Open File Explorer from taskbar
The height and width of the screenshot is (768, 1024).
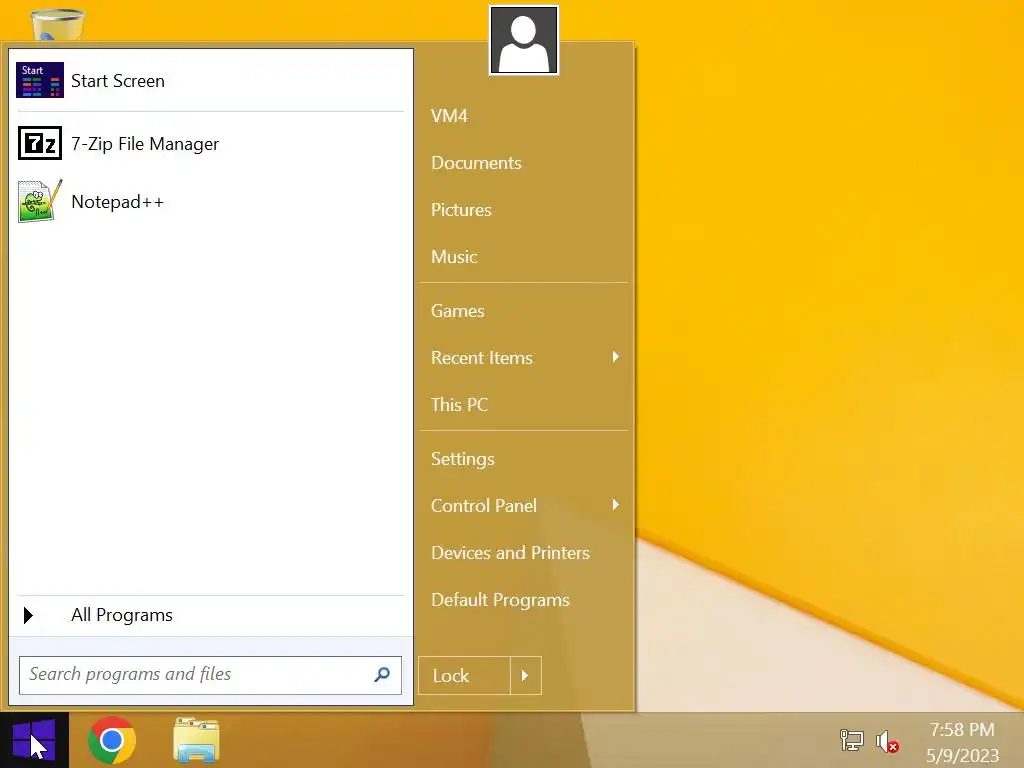[196, 740]
